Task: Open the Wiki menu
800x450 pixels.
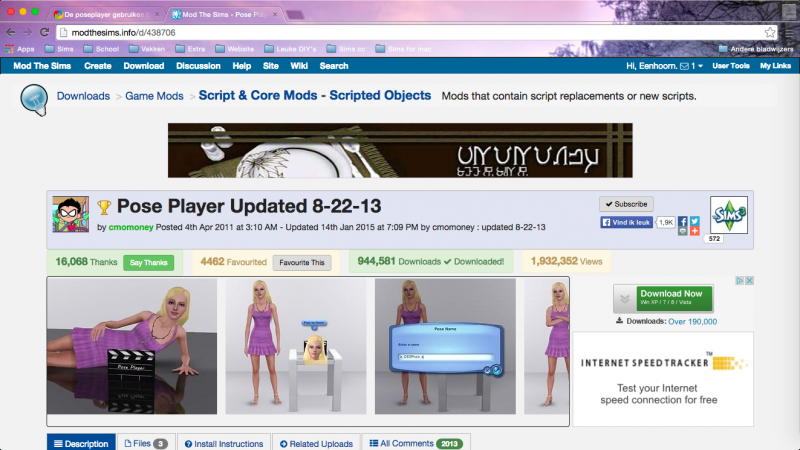Action: coord(298,66)
